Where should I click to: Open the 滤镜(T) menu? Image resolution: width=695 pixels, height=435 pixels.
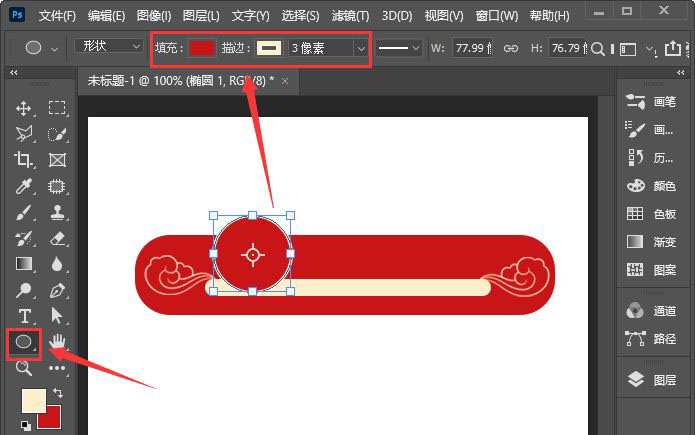[x=348, y=16]
